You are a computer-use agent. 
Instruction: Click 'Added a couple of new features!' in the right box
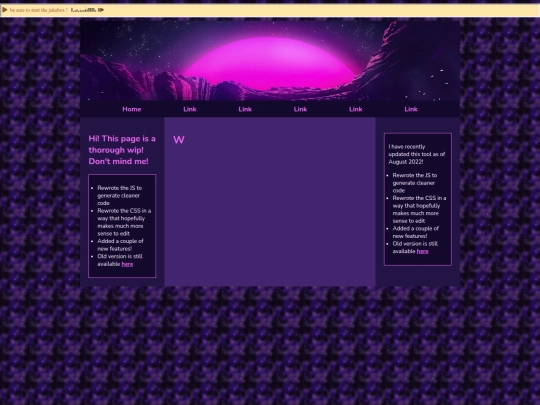coord(416,232)
